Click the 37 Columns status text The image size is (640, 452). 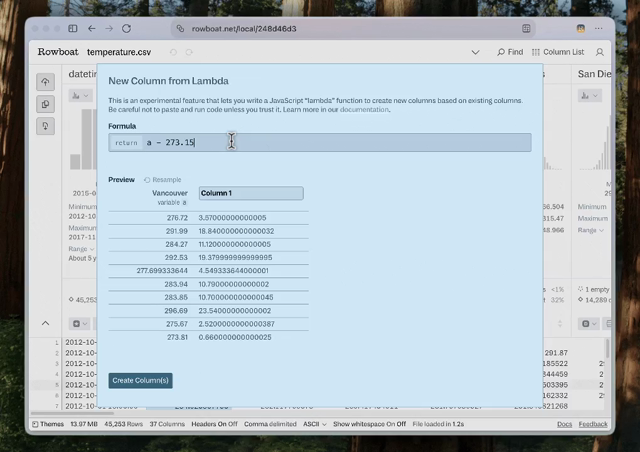tap(167, 424)
